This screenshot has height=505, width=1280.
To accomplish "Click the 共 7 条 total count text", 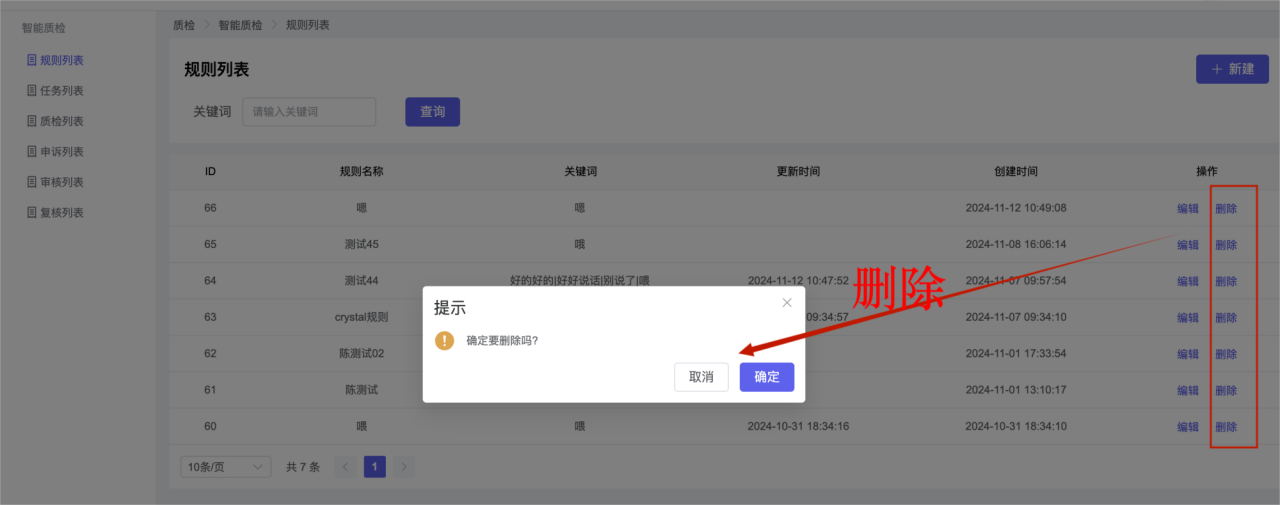I will click(x=303, y=467).
